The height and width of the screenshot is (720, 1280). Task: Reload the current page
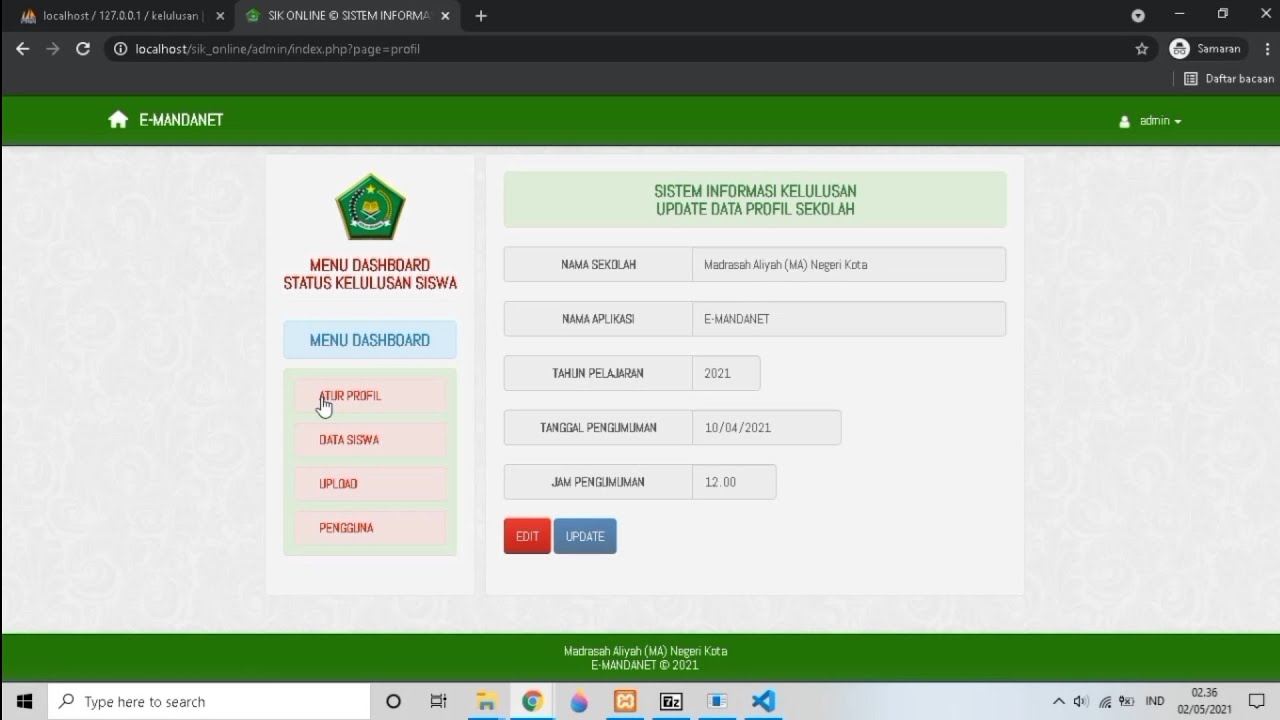coord(83,47)
